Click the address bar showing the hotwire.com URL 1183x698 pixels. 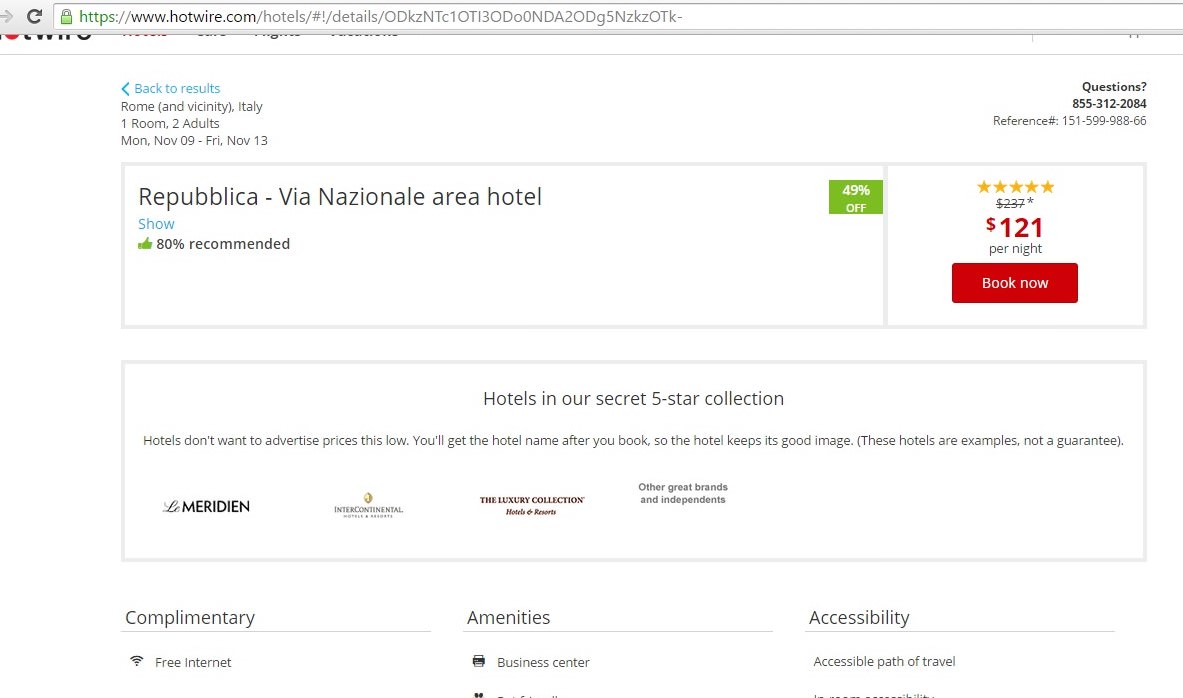coord(619,17)
